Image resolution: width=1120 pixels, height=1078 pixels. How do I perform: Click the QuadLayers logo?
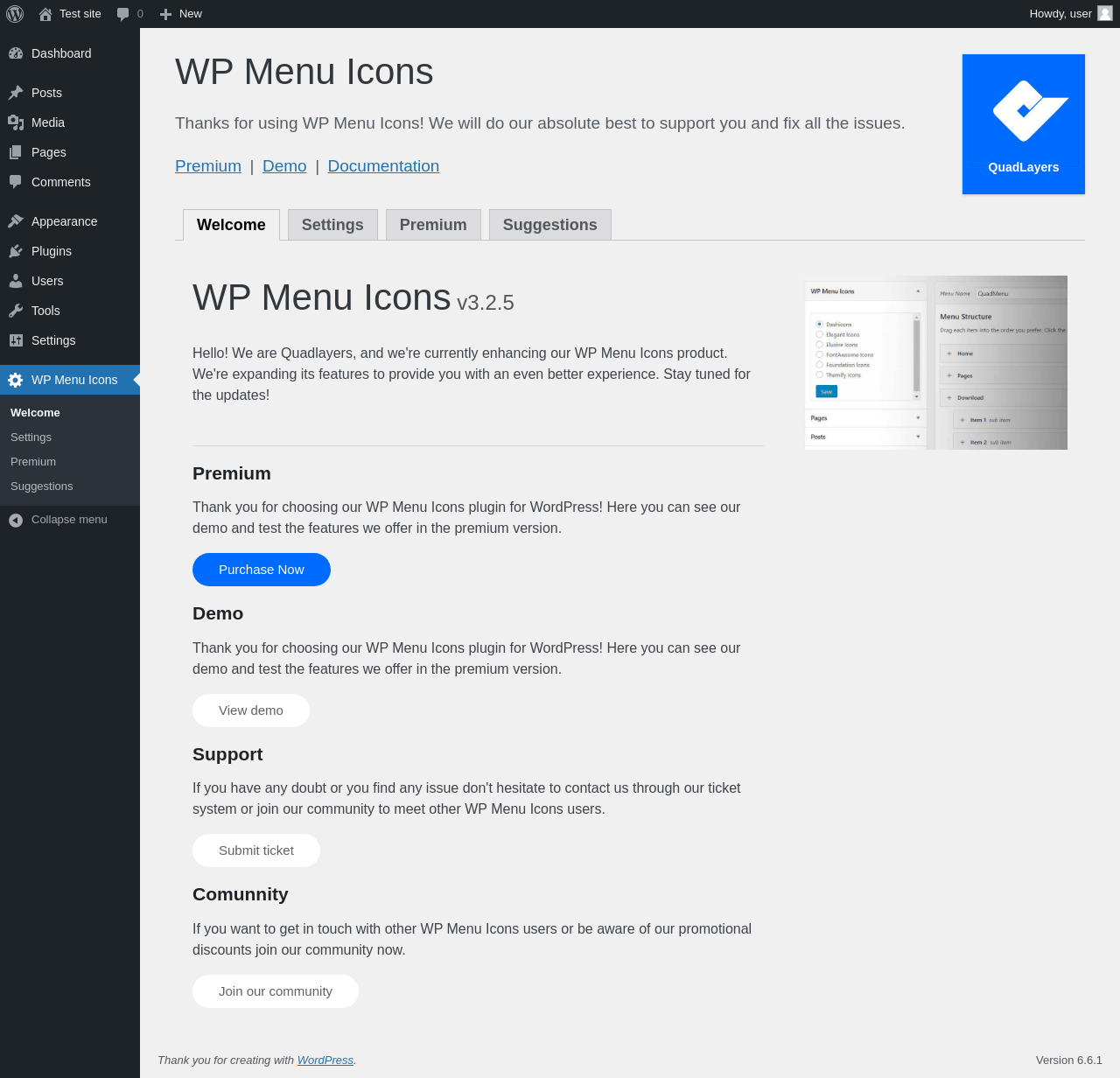point(1024,124)
